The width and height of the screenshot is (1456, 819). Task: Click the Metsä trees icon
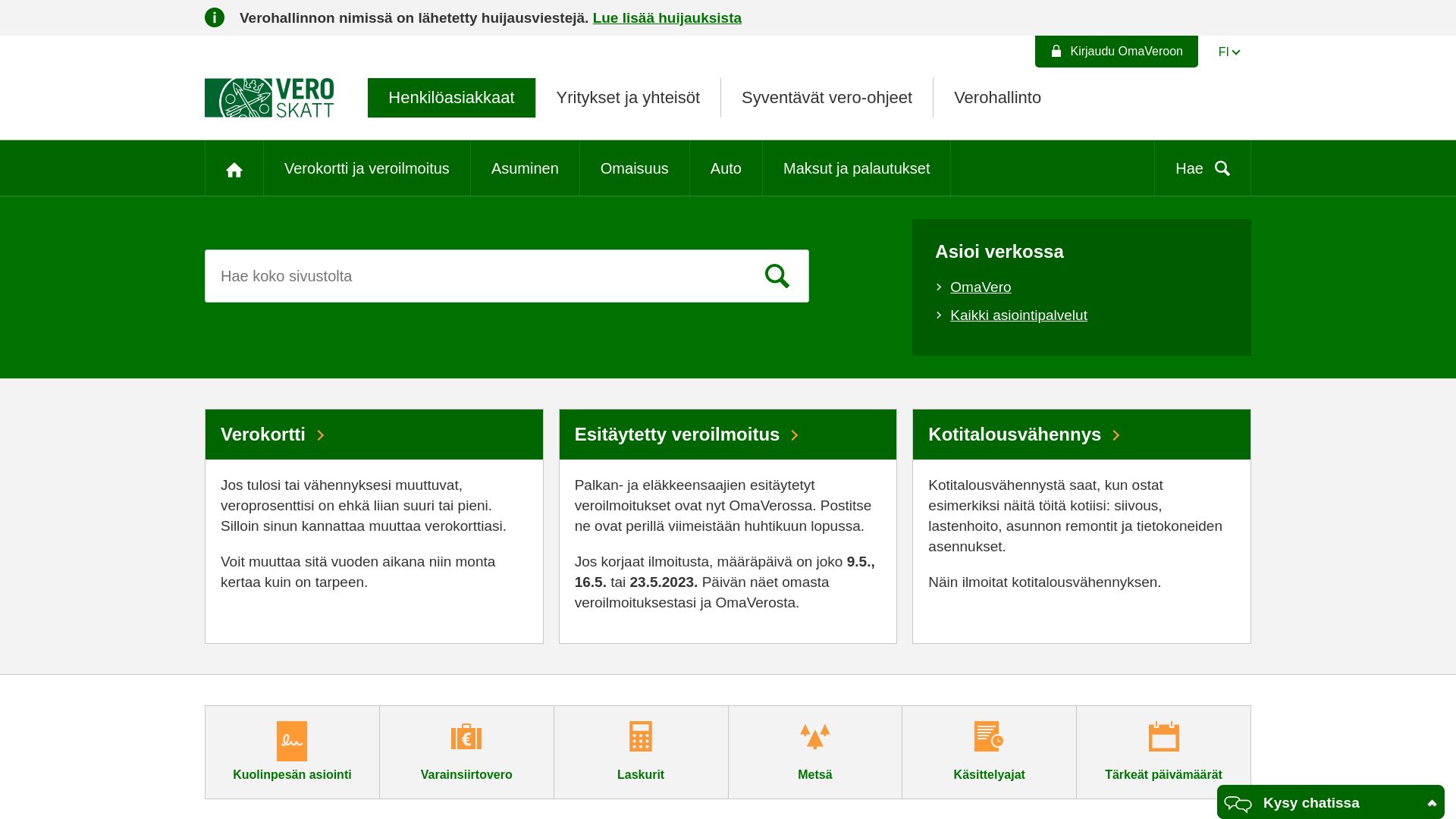click(815, 736)
